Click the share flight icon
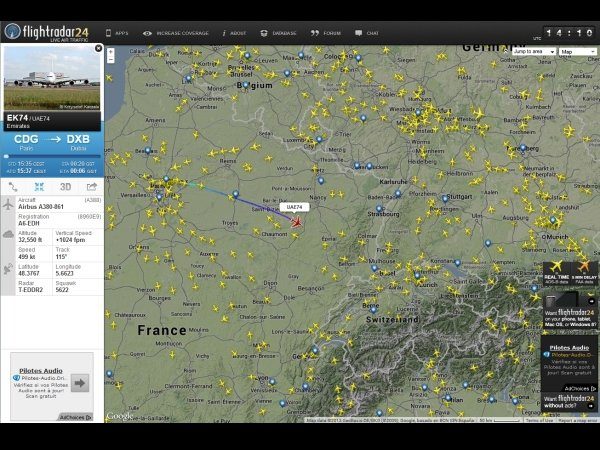This screenshot has height=450, width=600. pos(92,187)
